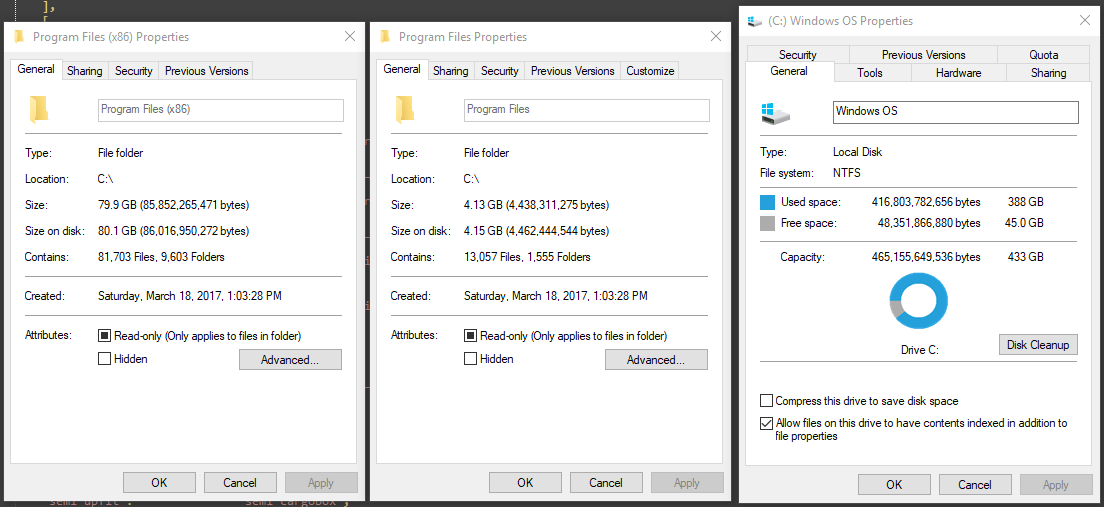This screenshot has width=1104, height=507.
Task: Click Cancel in Windows OS Properties
Action: click(975, 484)
